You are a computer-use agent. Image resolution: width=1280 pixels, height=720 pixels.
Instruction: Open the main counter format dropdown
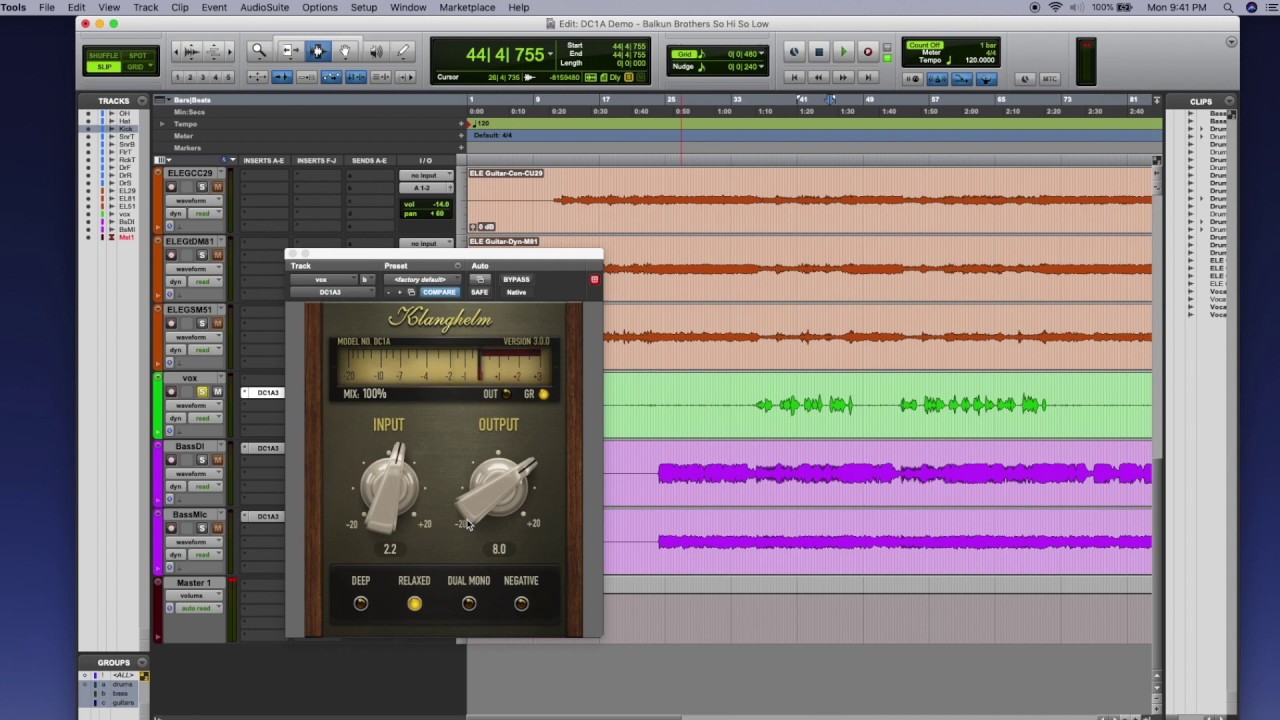[x=550, y=55]
